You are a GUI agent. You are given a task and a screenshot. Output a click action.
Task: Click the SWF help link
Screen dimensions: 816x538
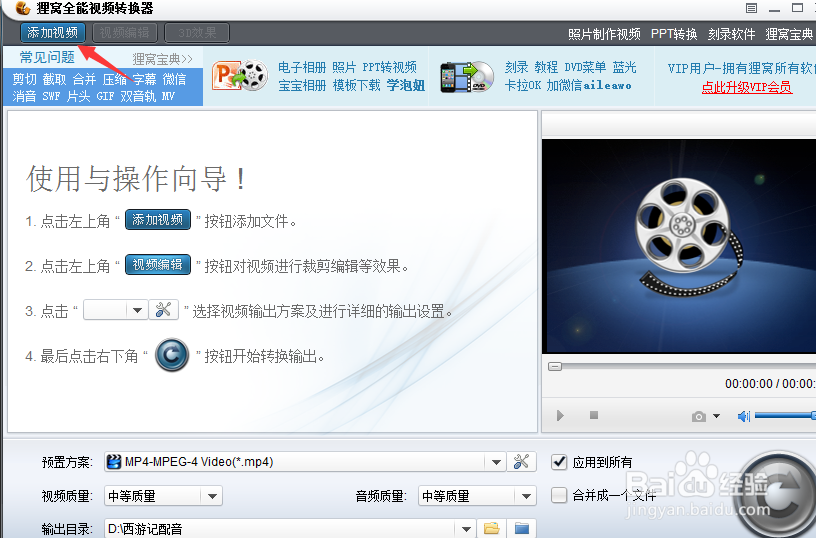click(x=52, y=96)
